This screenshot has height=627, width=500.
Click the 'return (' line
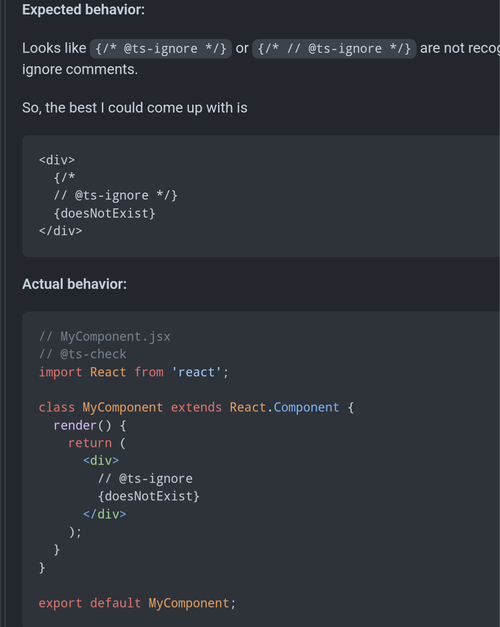[x=97, y=443]
